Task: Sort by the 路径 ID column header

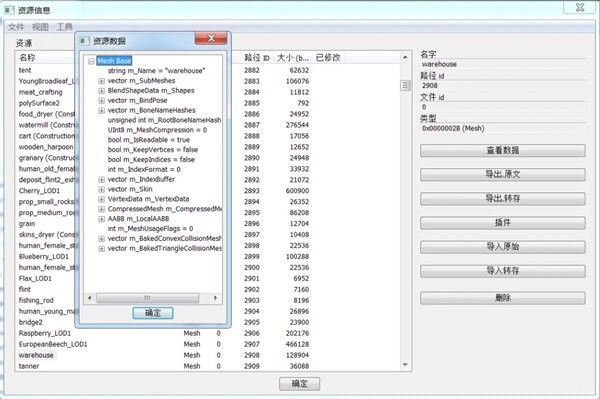Action: (257, 58)
